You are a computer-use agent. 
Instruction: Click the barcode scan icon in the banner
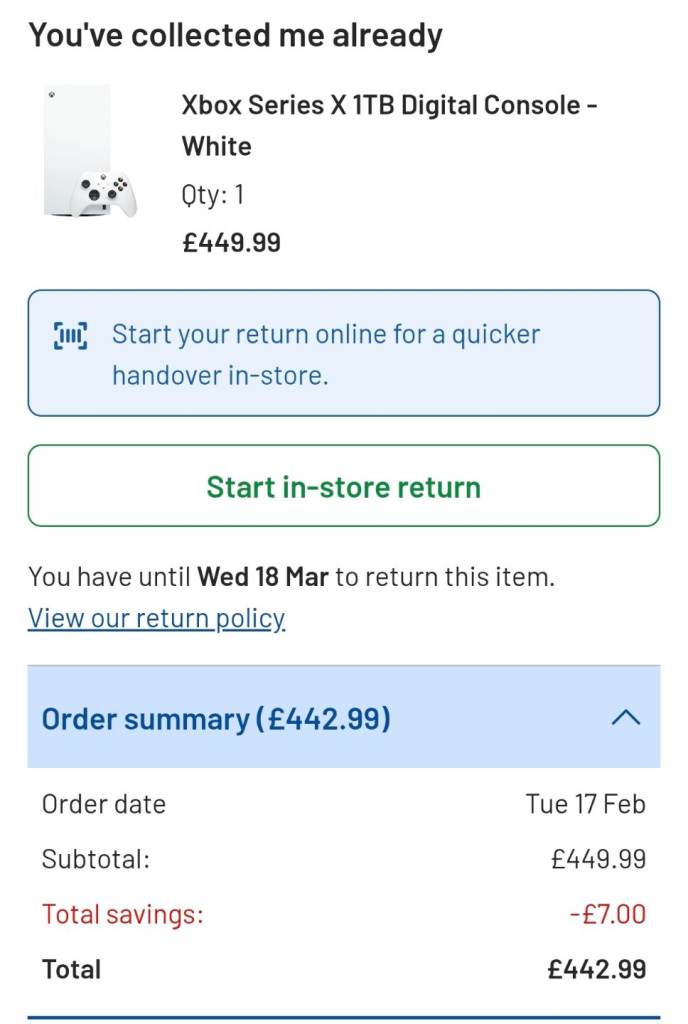70,336
